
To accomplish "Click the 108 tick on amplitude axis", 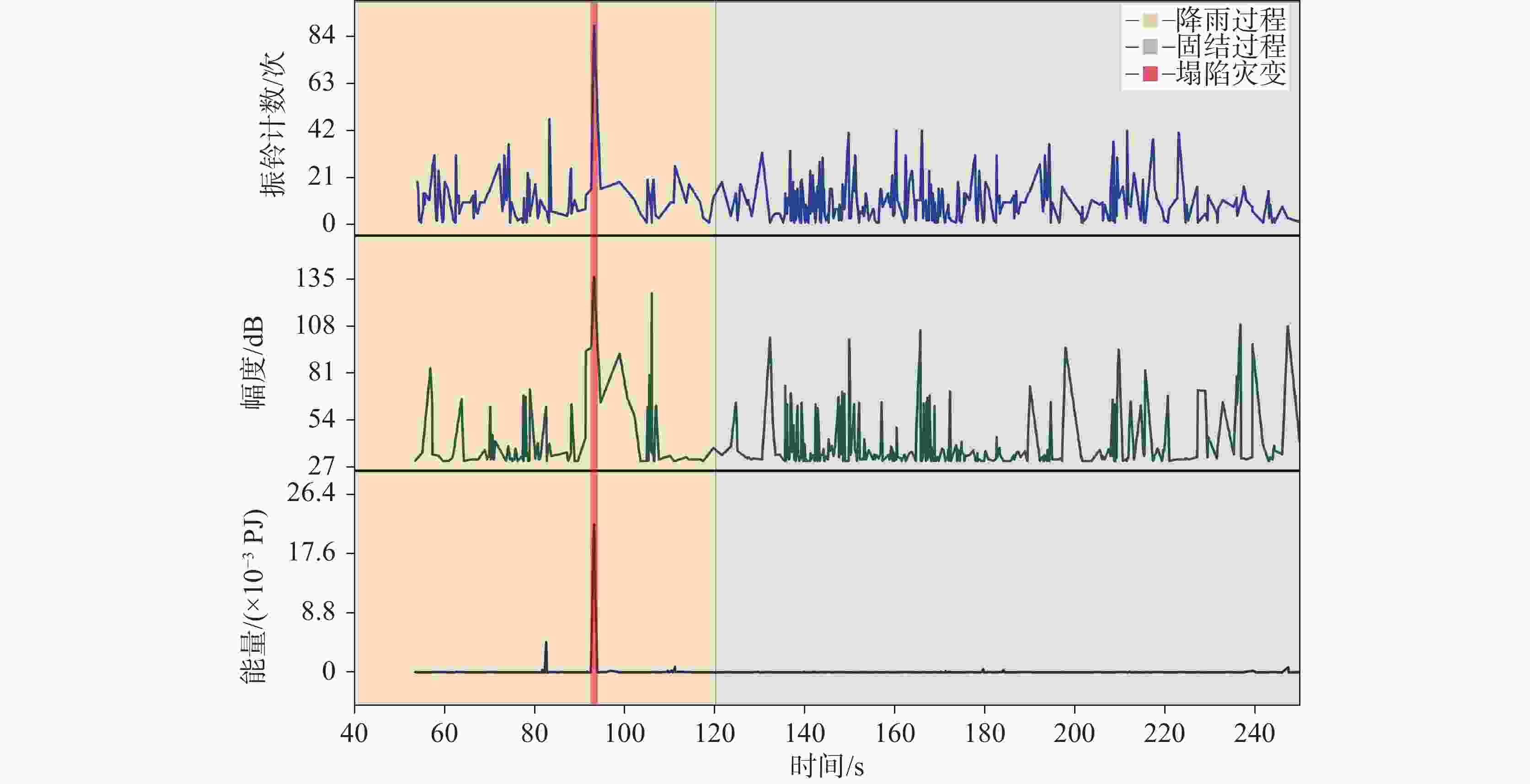I will click(x=316, y=325).
